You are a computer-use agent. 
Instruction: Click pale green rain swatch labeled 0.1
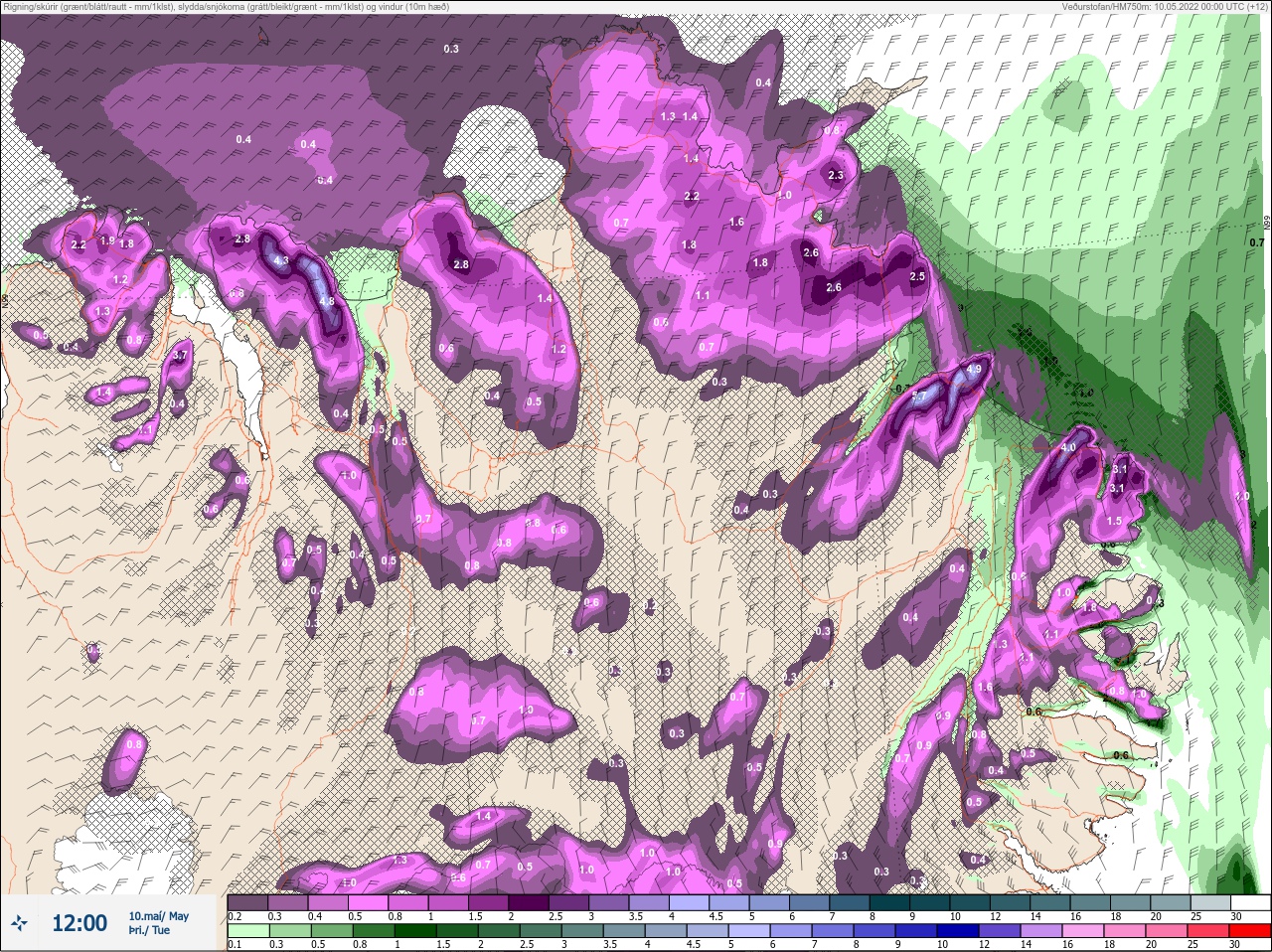tap(247, 931)
